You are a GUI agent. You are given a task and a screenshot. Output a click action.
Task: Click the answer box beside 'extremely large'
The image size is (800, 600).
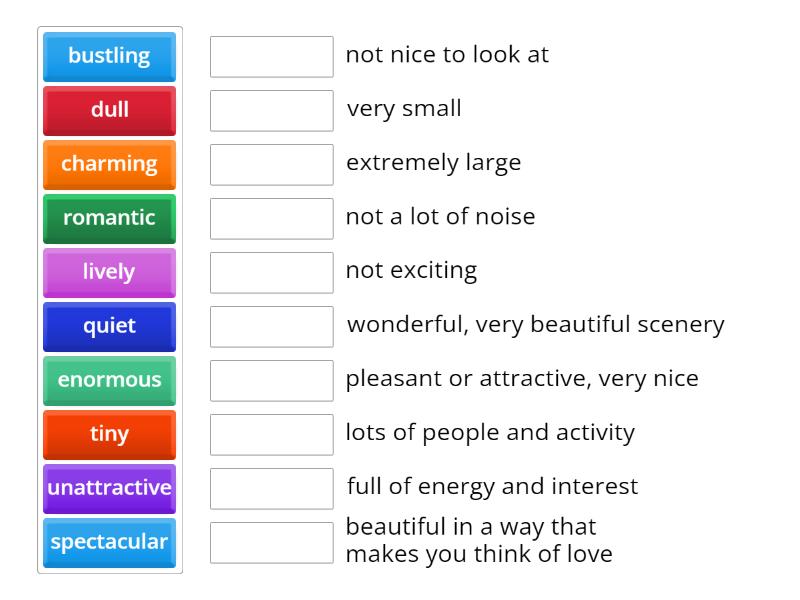[x=272, y=165]
